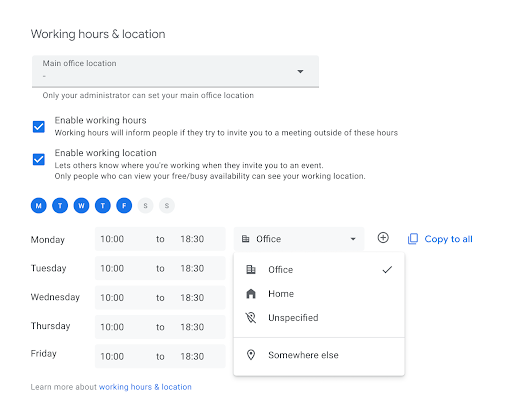This screenshot has height=396, width=512.
Task: Edit Tuesday start time 10:00
Action: (112, 268)
